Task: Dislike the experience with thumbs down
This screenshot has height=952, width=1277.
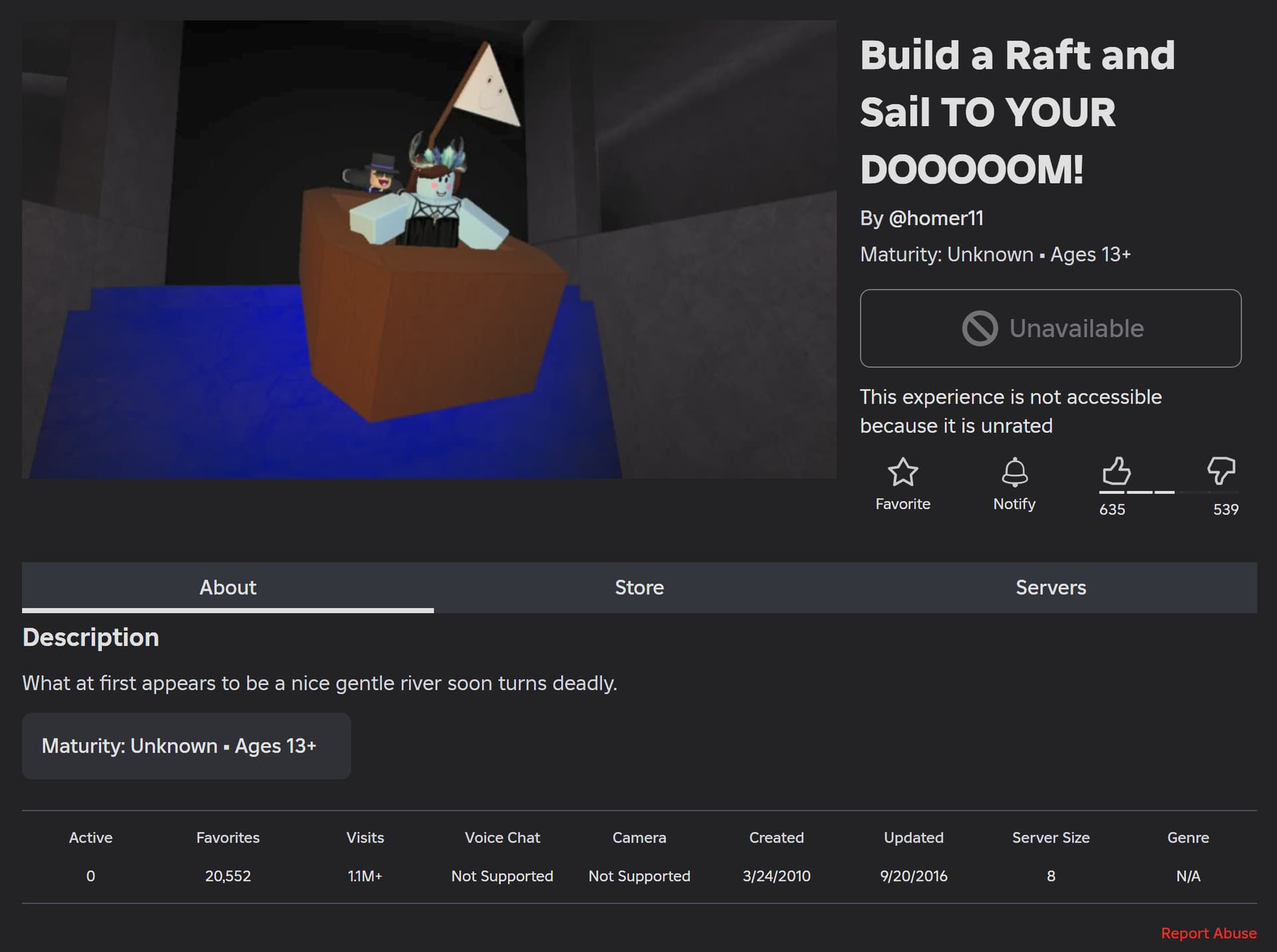Action: pyautogui.click(x=1220, y=471)
